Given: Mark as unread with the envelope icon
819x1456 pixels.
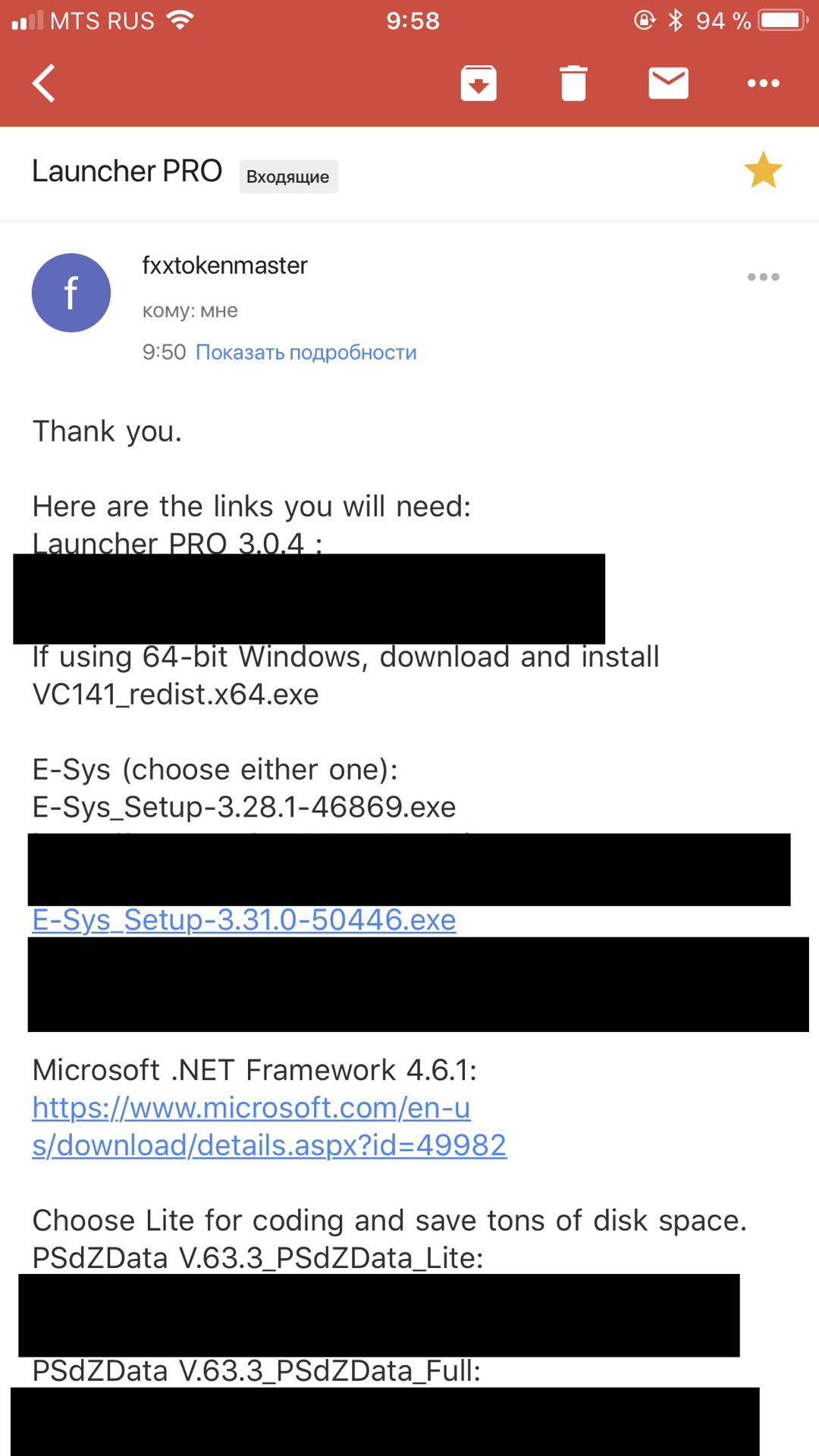Looking at the screenshot, I should click(x=668, y=83).
